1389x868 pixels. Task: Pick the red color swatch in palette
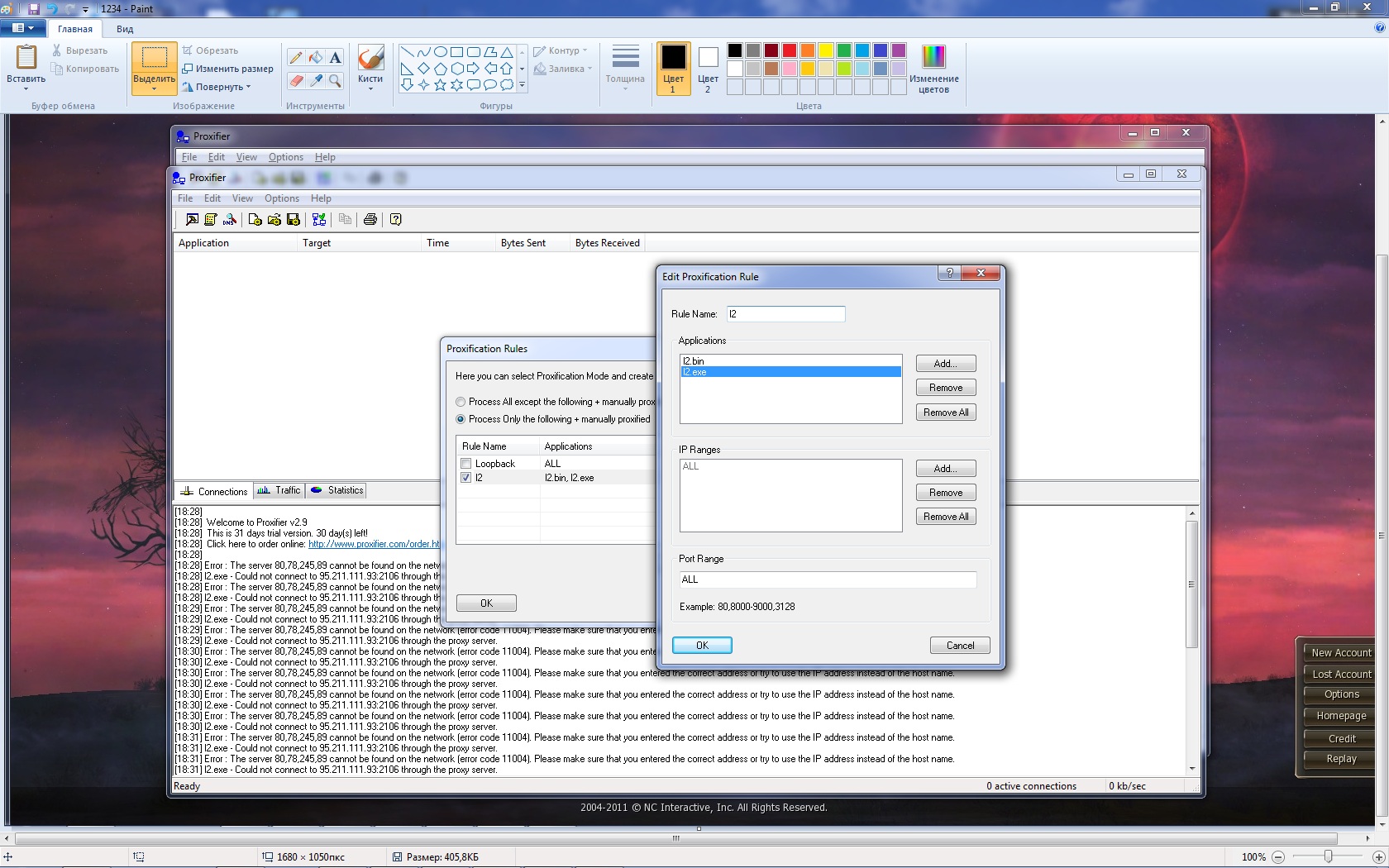tap(789, 50)
